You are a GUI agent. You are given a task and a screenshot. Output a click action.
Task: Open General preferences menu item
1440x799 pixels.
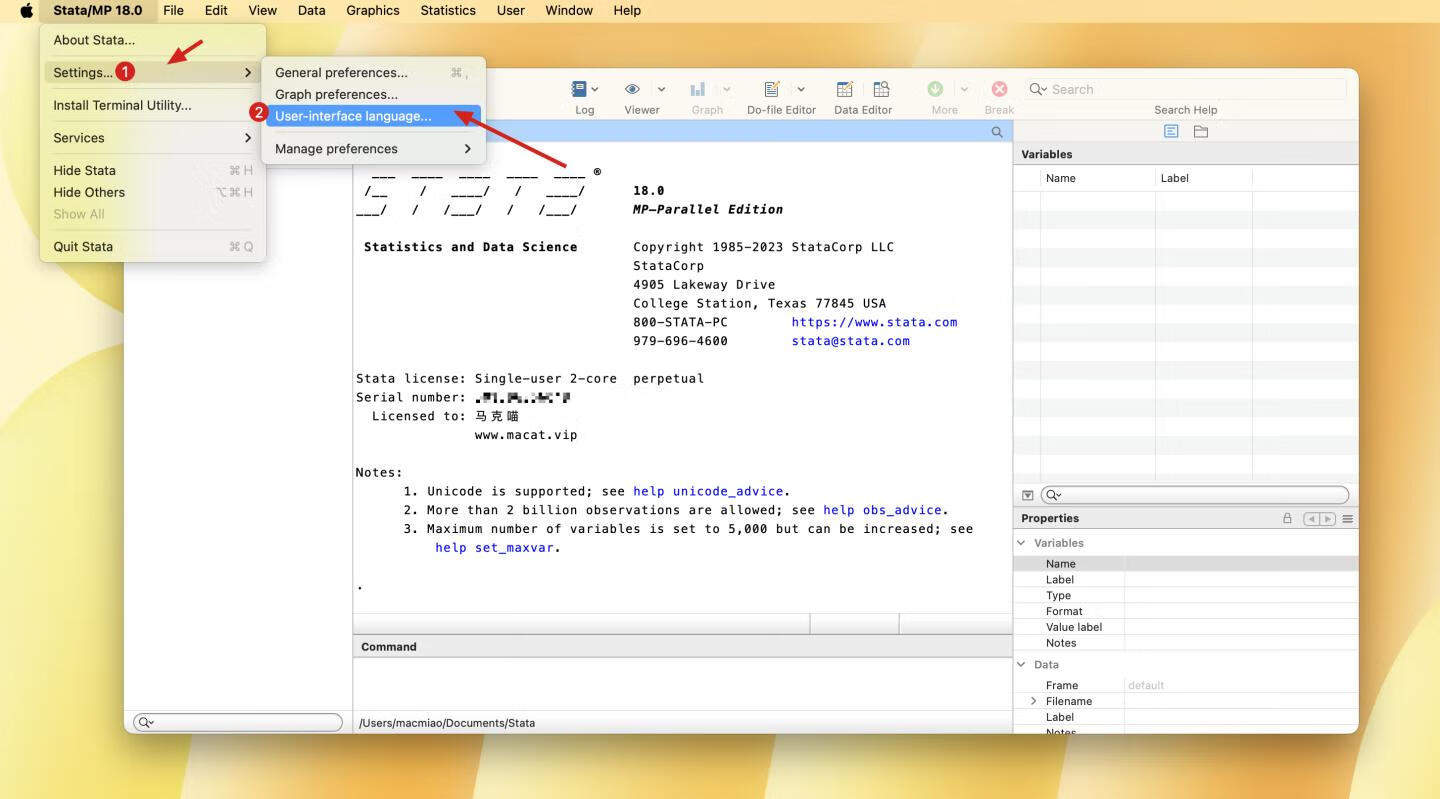373,72
